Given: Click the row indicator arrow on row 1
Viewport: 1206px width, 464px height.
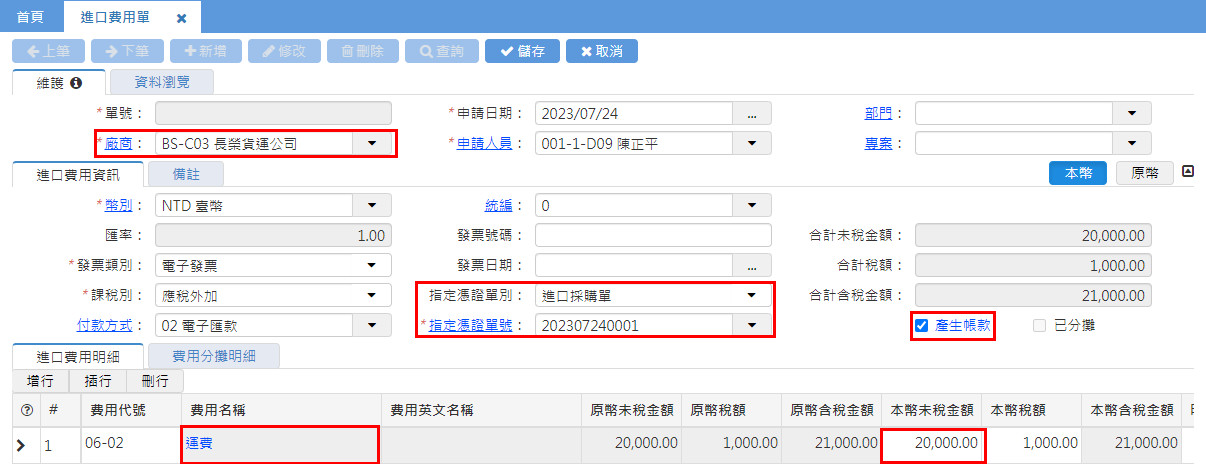Looking at the screenshot, I should tap(21, 444).
